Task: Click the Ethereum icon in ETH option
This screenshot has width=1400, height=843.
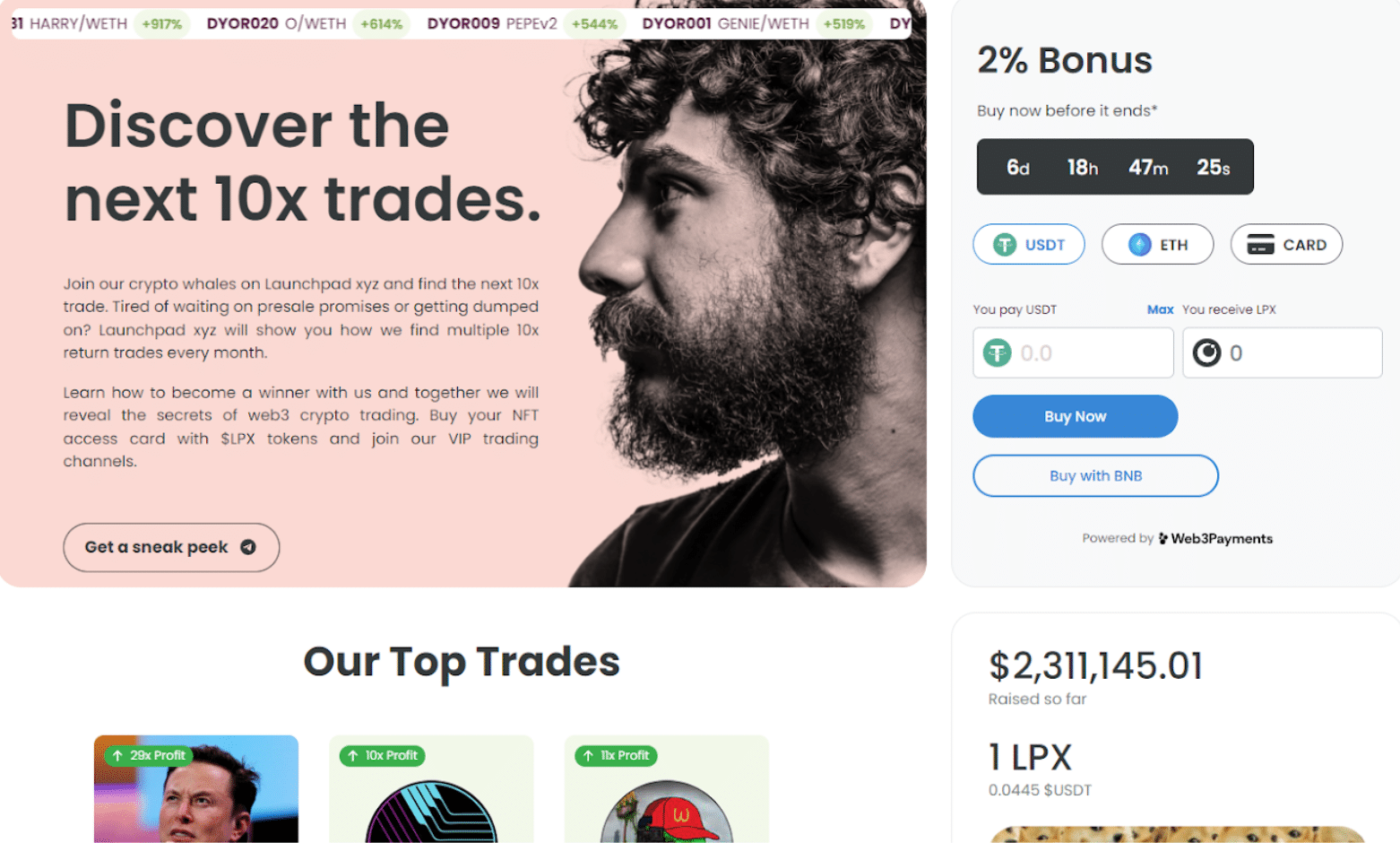Action: 1139,245
